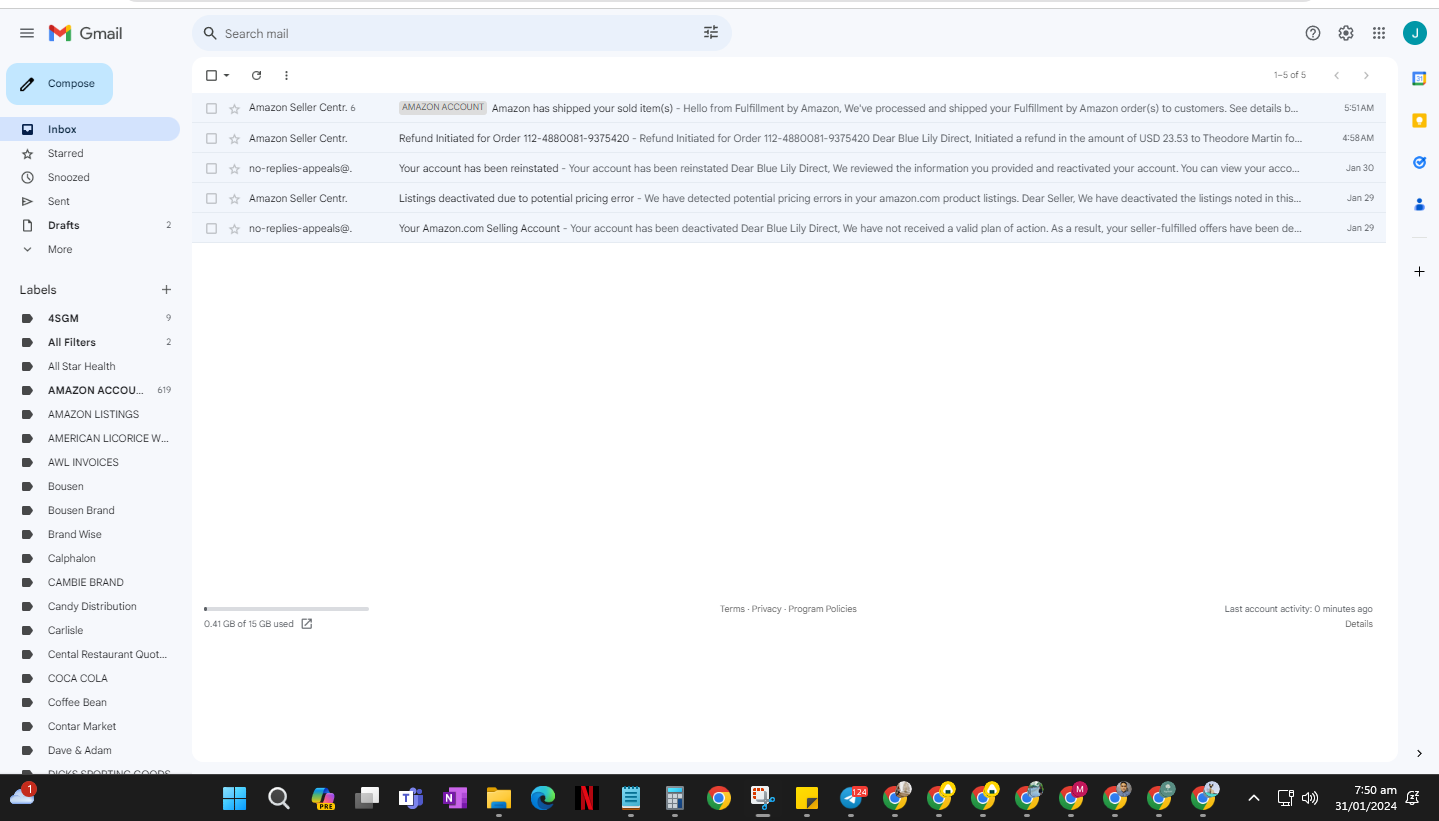Open Microsoft Edge from the taskbar
This screenshot has width=1439, height=821.
[543, 798]
